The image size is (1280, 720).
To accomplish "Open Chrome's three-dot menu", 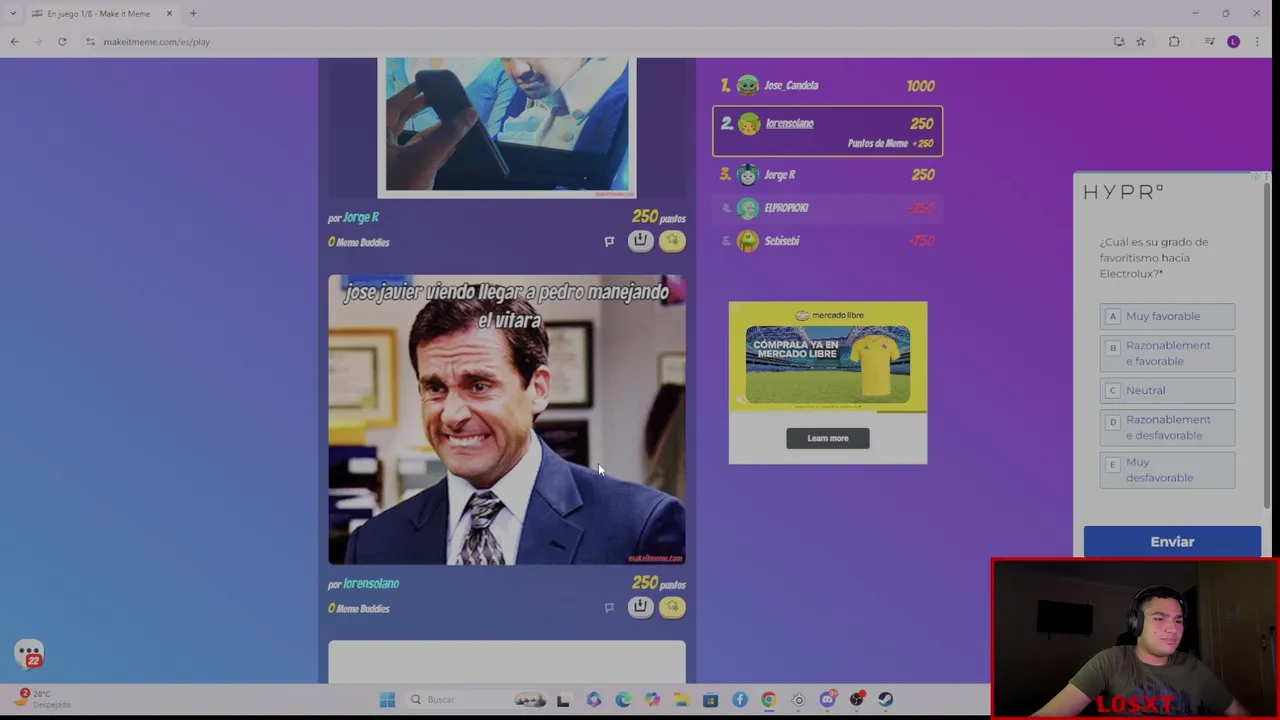I will (x=1257, y=42).
